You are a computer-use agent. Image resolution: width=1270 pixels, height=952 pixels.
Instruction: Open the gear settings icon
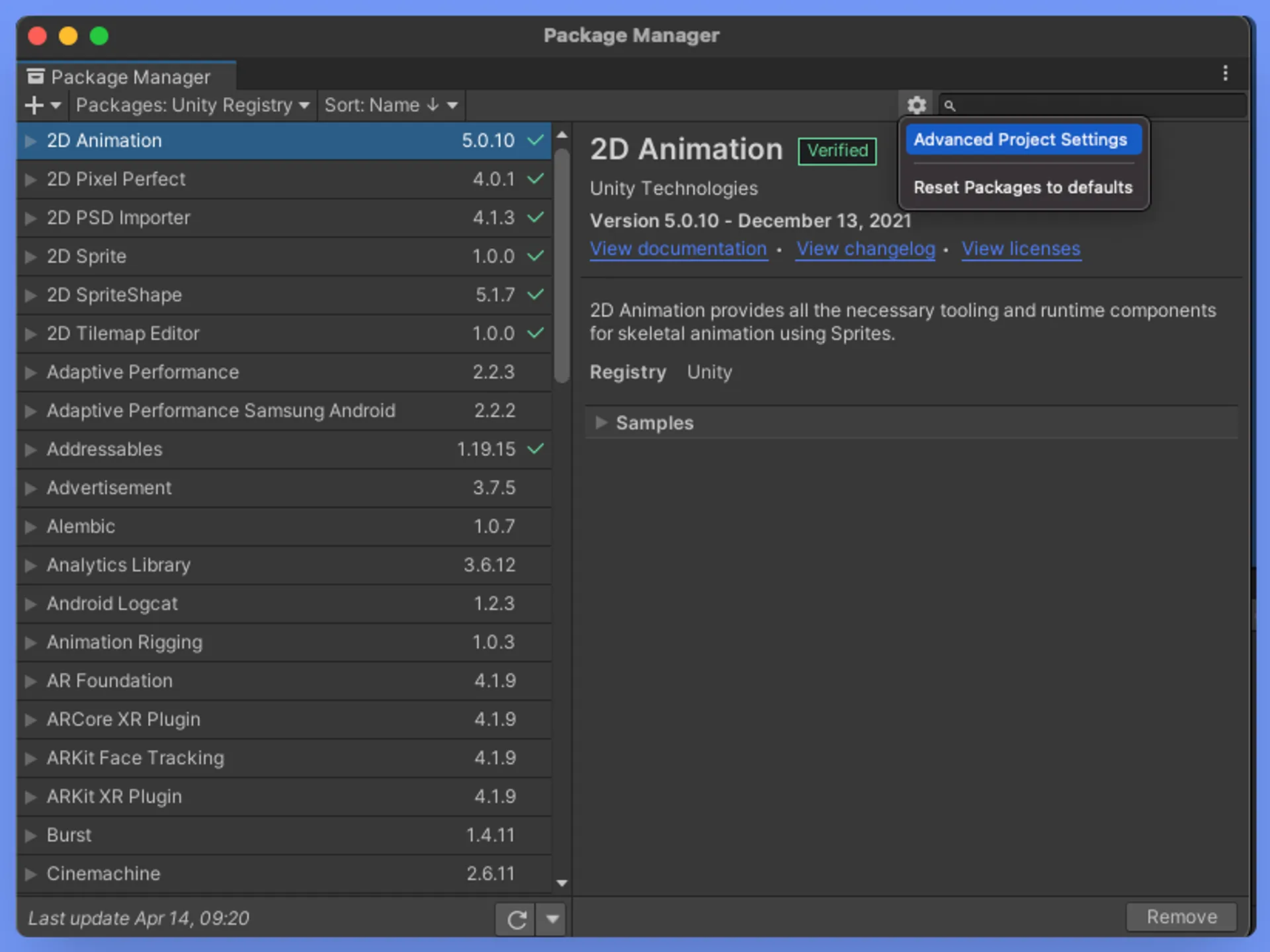pos(916,105)
